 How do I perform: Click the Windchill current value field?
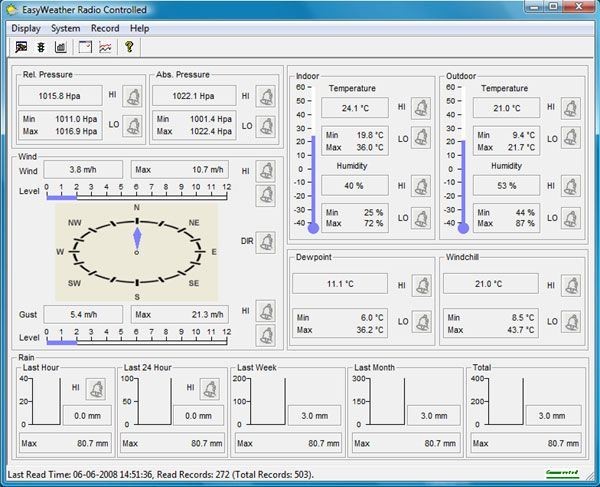(x=491, y=284)
